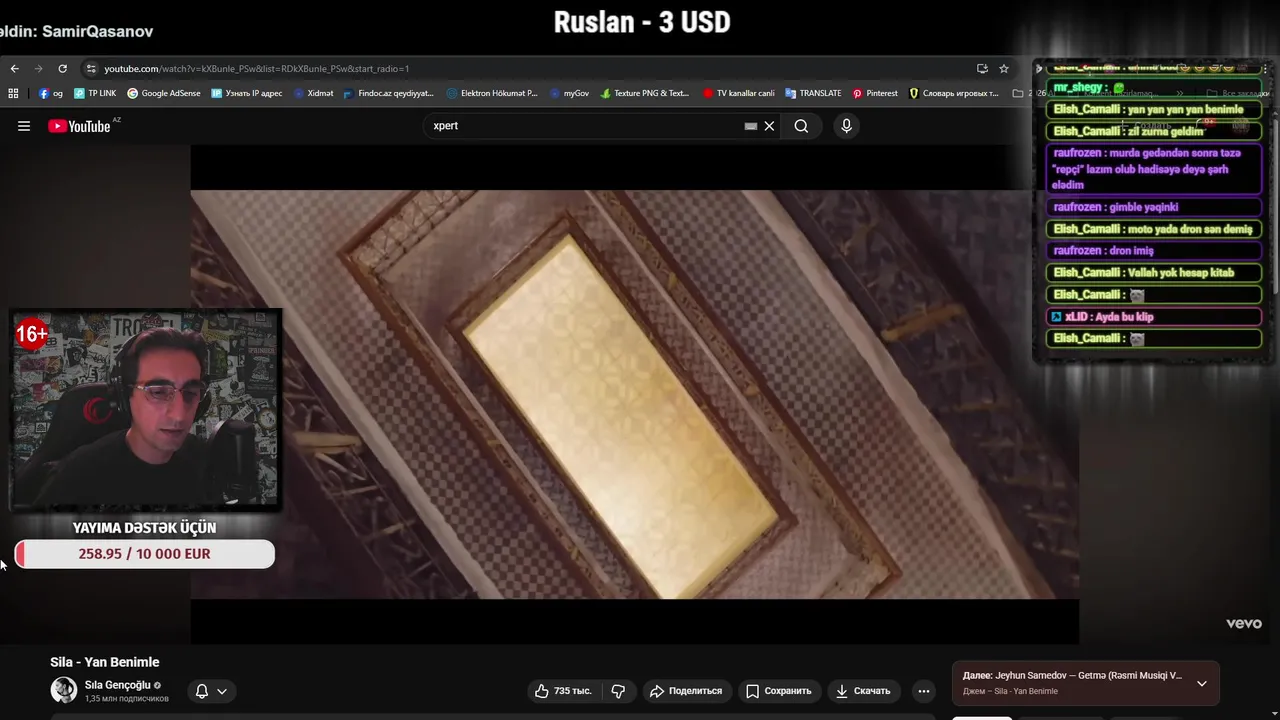Screen dimensions: 1280x720
Task: Open the TP LINK bookmark
Action: [95, 93]
